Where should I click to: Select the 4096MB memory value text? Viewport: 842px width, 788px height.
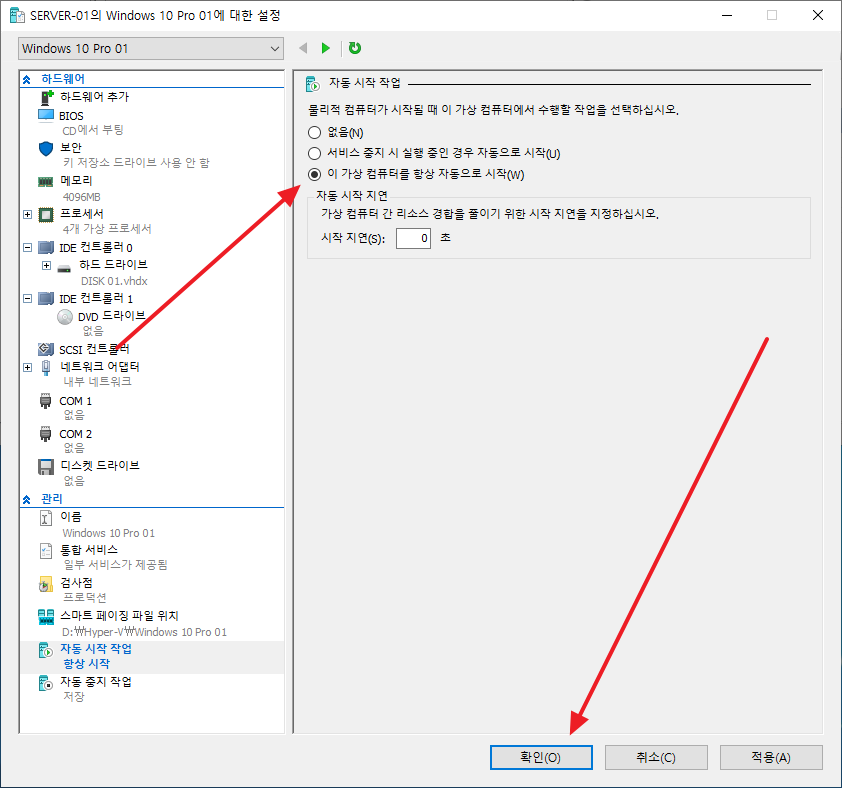point(82,197)
